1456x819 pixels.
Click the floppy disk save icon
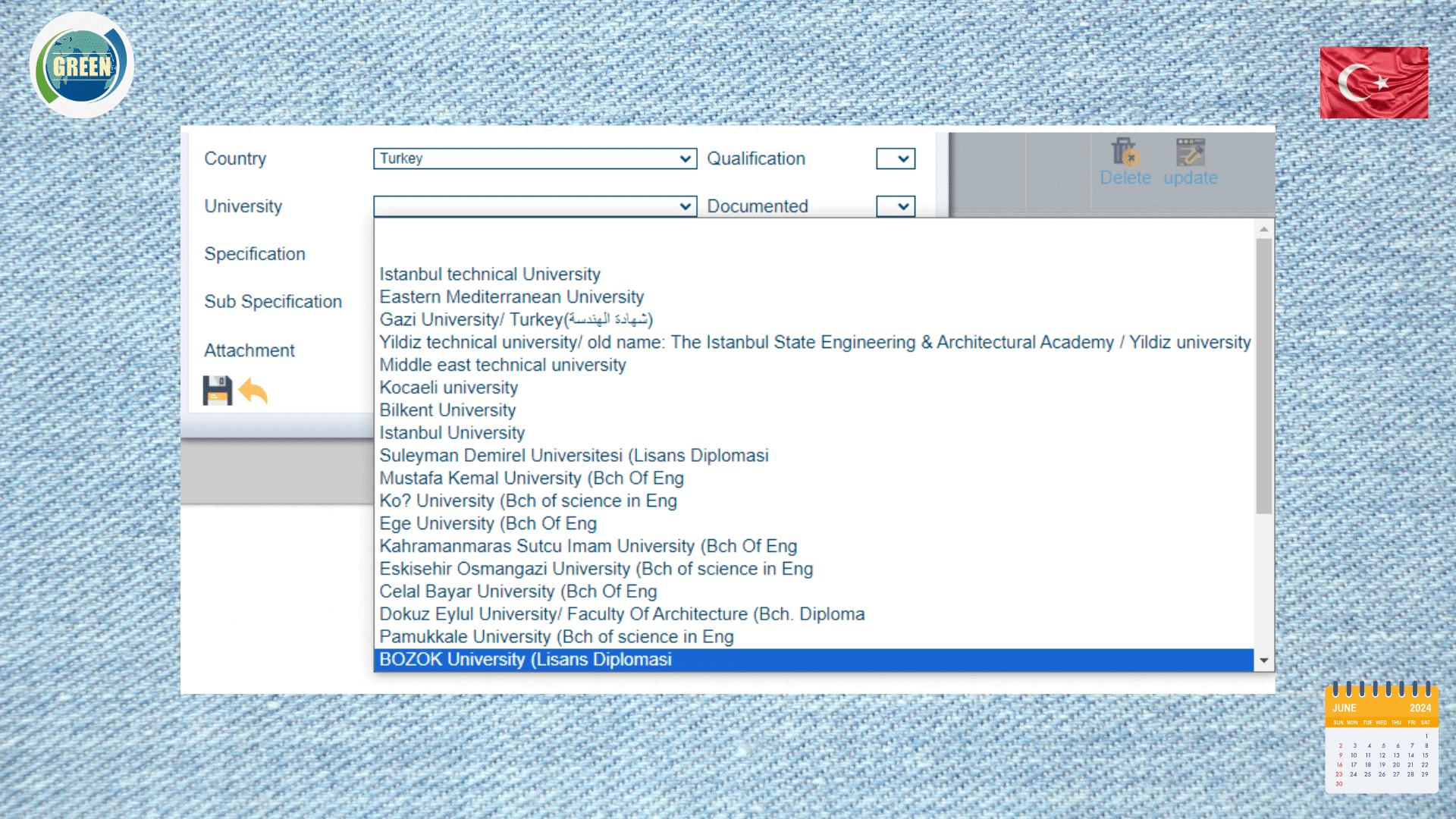click(217, 391)
